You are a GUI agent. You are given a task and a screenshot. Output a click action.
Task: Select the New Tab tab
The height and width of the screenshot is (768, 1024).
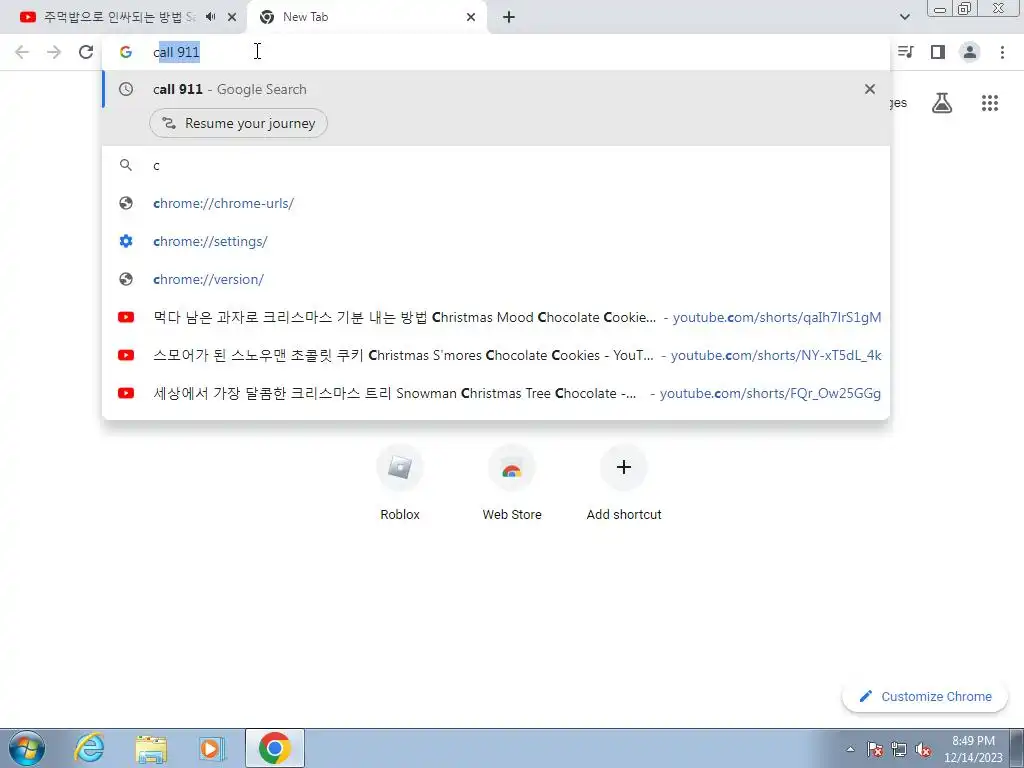coord(366,17)
